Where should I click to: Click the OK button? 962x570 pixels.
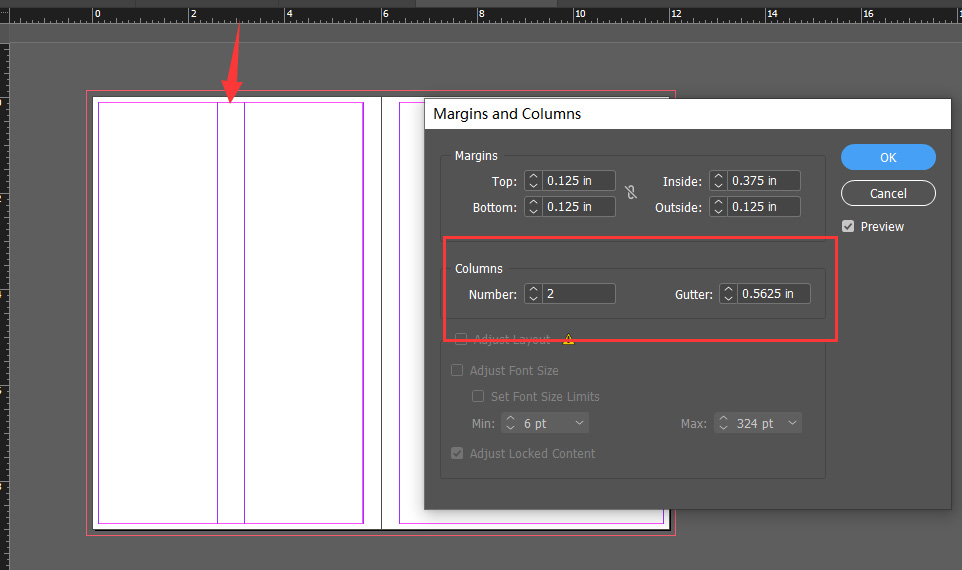[888, 157]
